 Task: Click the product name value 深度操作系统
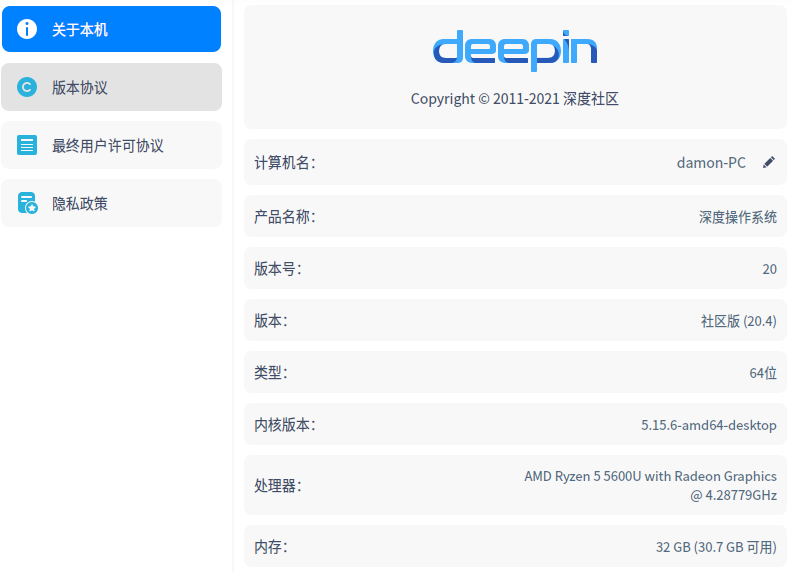click(738, 217)
